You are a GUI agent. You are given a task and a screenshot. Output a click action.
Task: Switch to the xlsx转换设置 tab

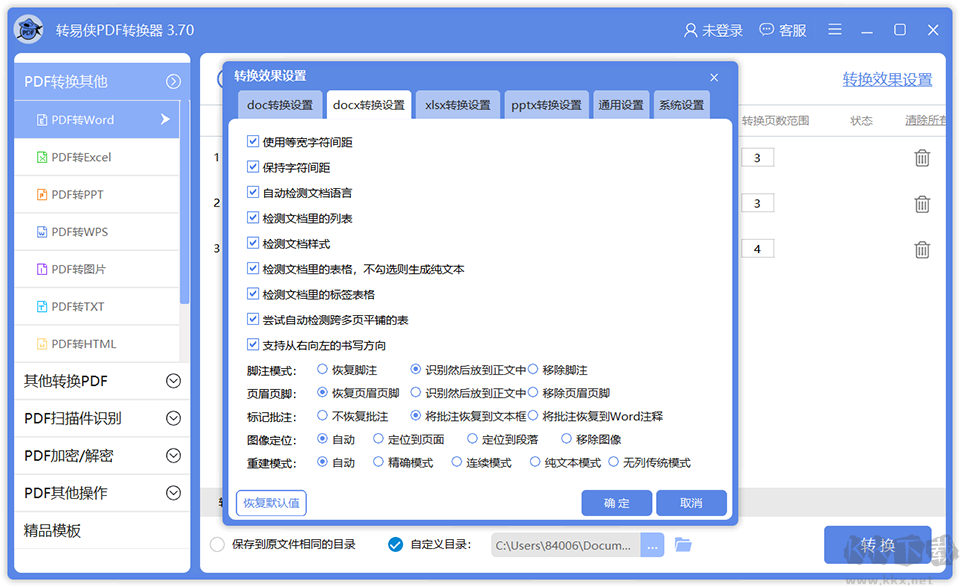458,103
